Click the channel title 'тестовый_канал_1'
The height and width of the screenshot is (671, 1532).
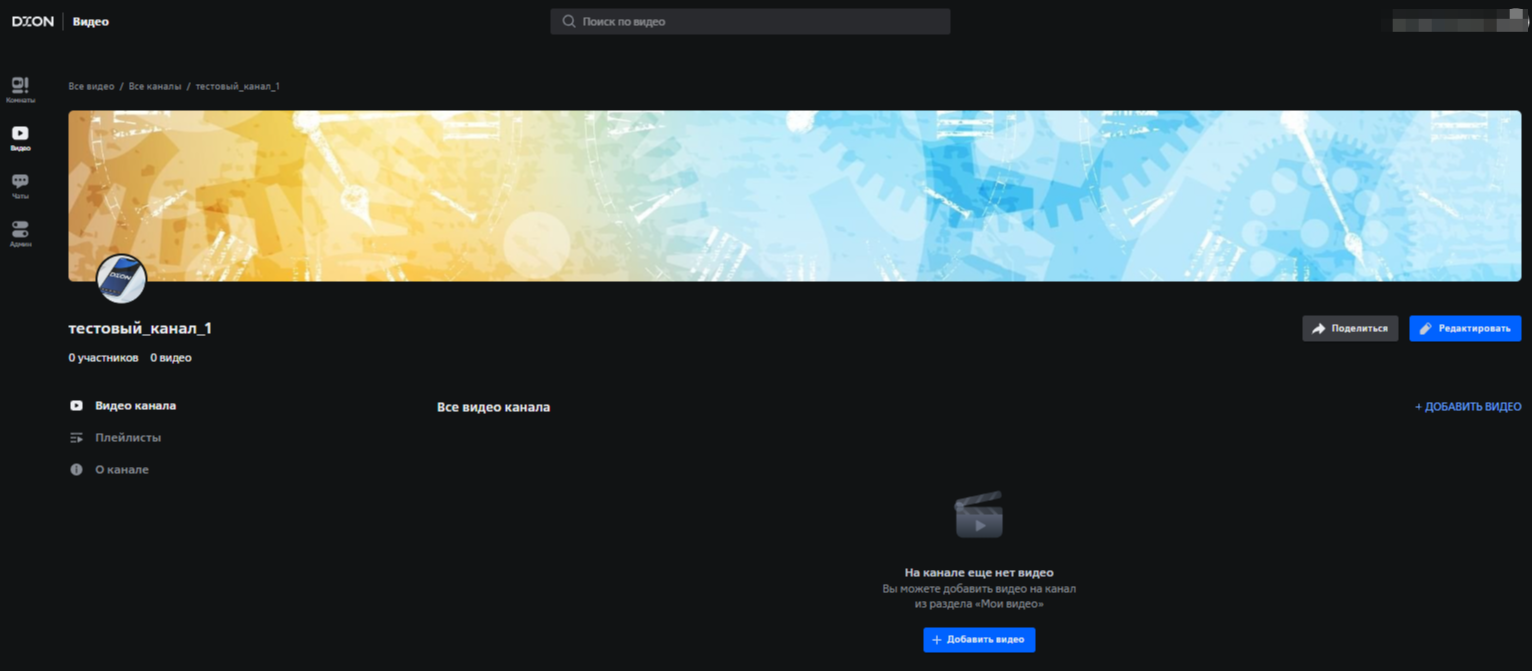[x=140, y=328]
